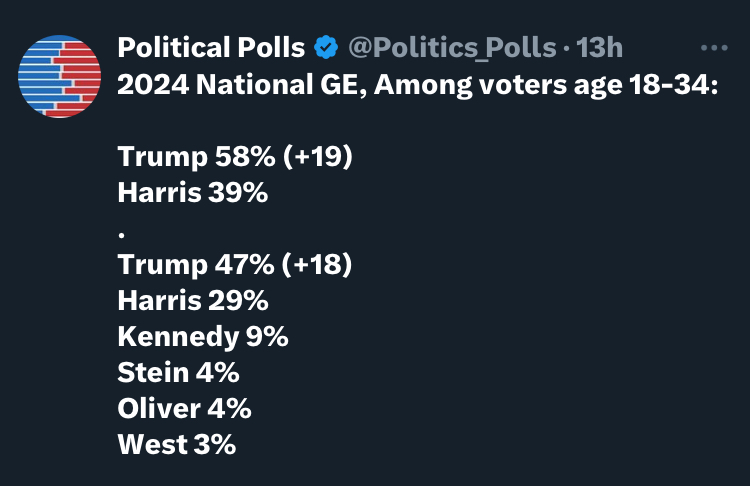Click the blue verified checkmark badge
The image size is (750, 486).
click(x=326, y=47)
